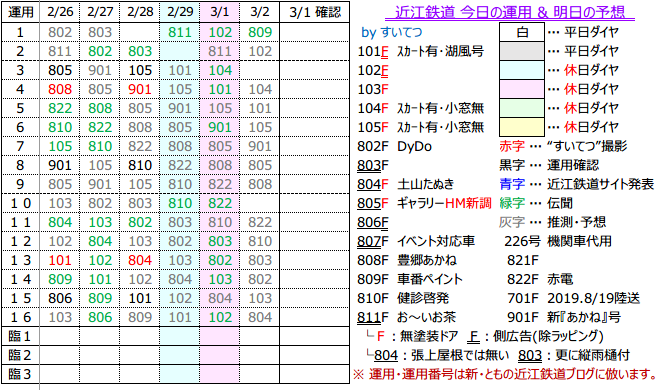Screen dimensions: 667x390
Task: Click the 運用 column header
Action: click(x=20, y=12)
